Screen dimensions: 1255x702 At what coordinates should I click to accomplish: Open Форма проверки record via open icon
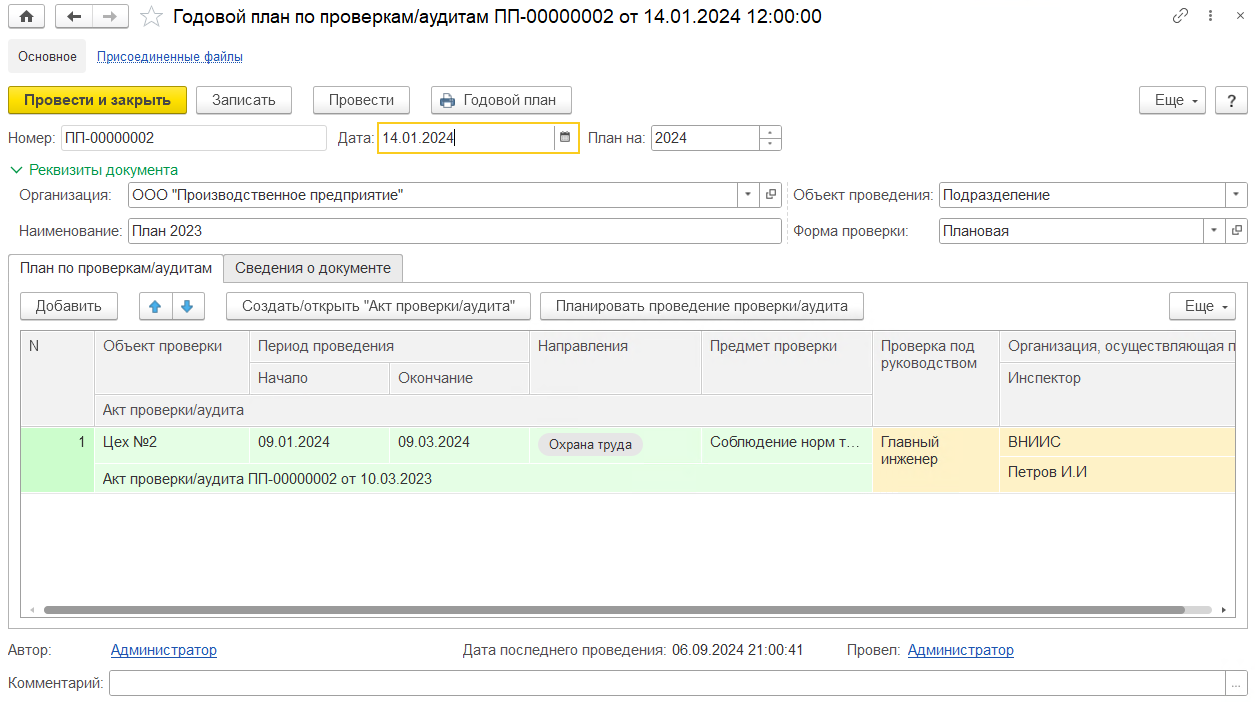[x=1237, y=231]
